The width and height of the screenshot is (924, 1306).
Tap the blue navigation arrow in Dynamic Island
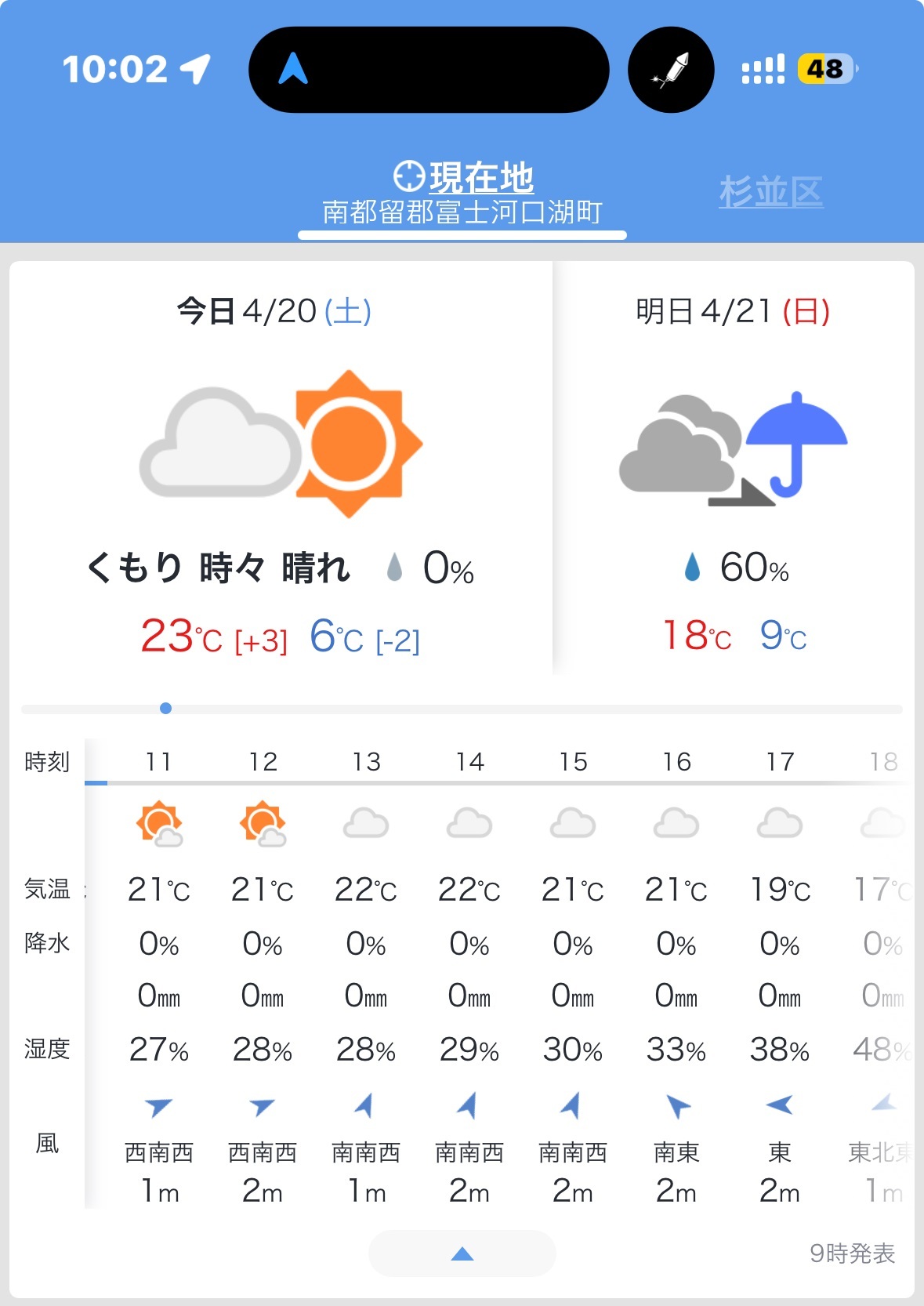pyautogui.click(x=293, y=68)
